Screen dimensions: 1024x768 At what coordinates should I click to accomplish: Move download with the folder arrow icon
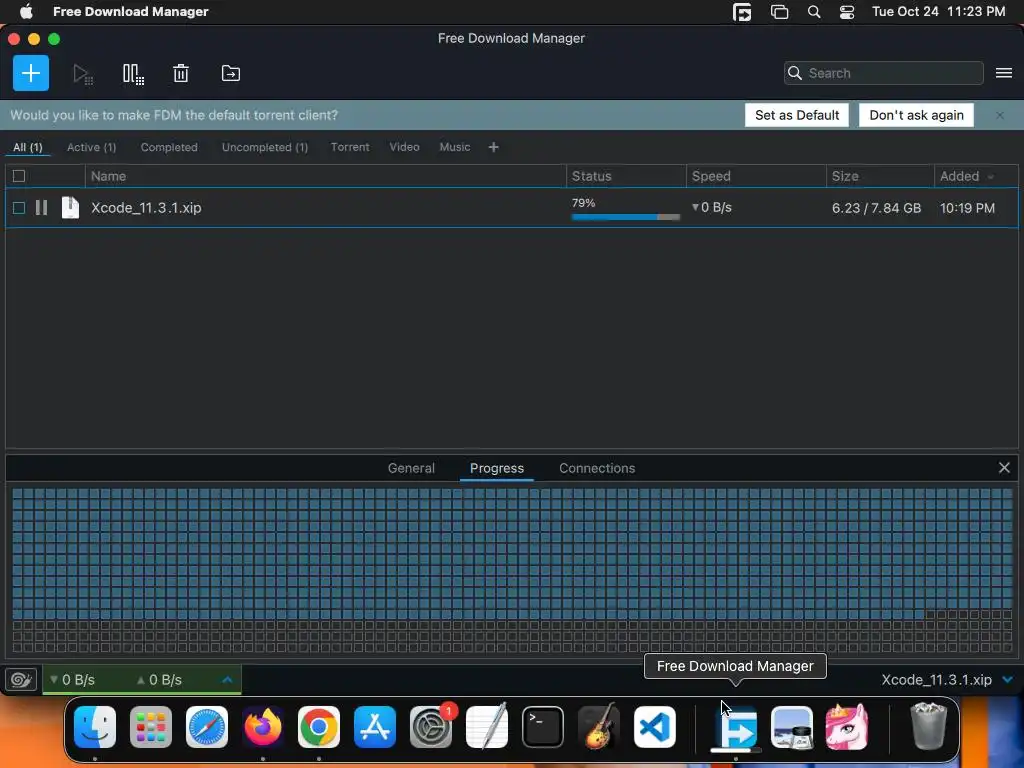tap(231, 73)
